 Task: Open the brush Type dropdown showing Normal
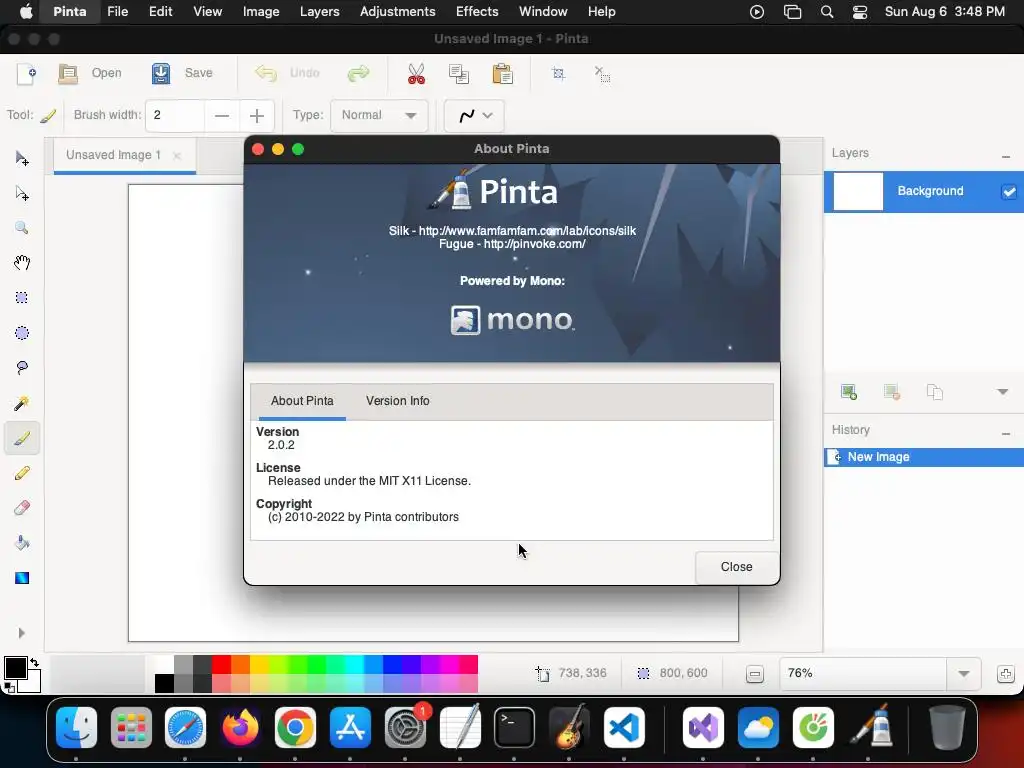(379, 115)
